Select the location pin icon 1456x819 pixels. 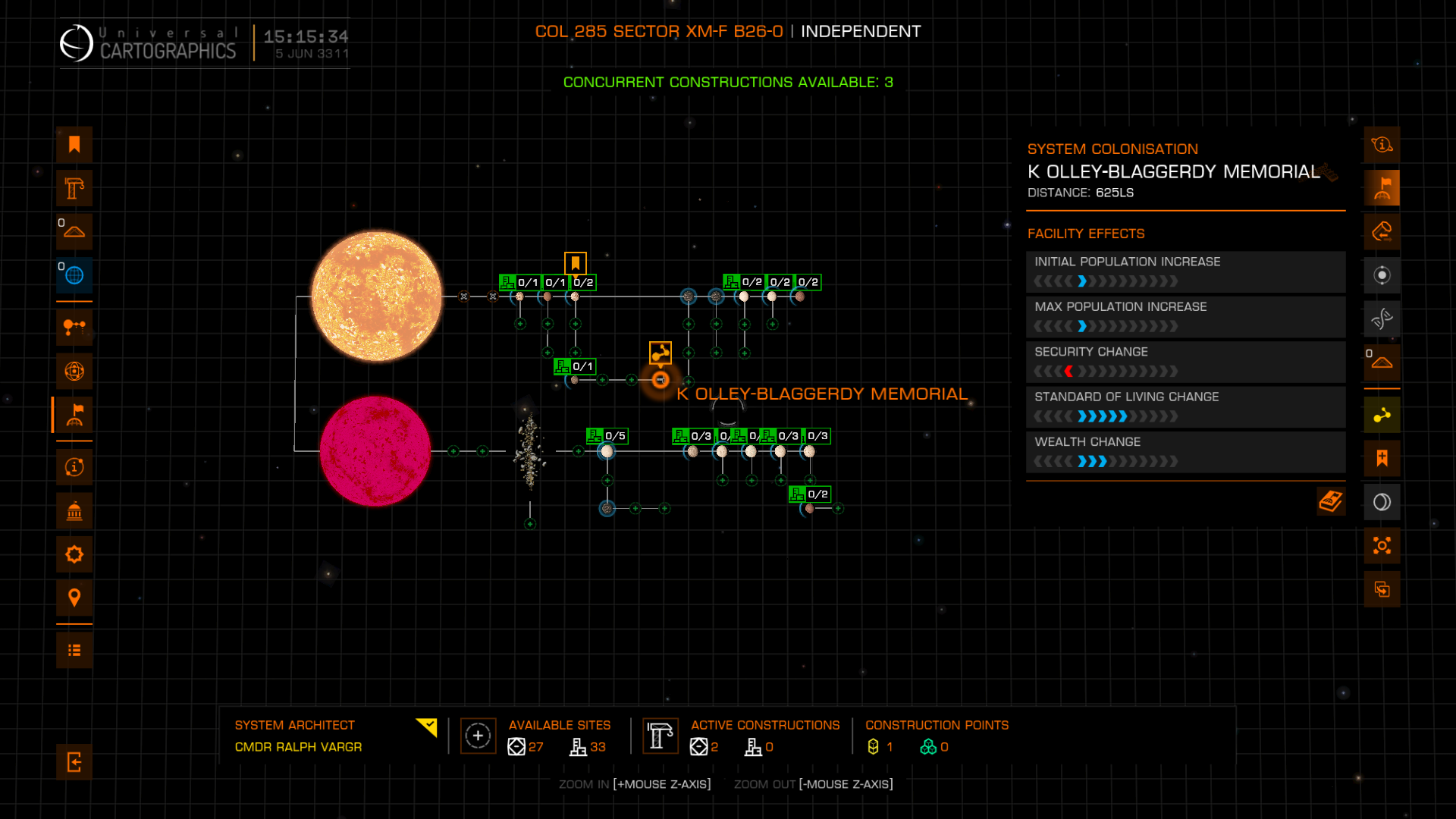coord(74,598)
